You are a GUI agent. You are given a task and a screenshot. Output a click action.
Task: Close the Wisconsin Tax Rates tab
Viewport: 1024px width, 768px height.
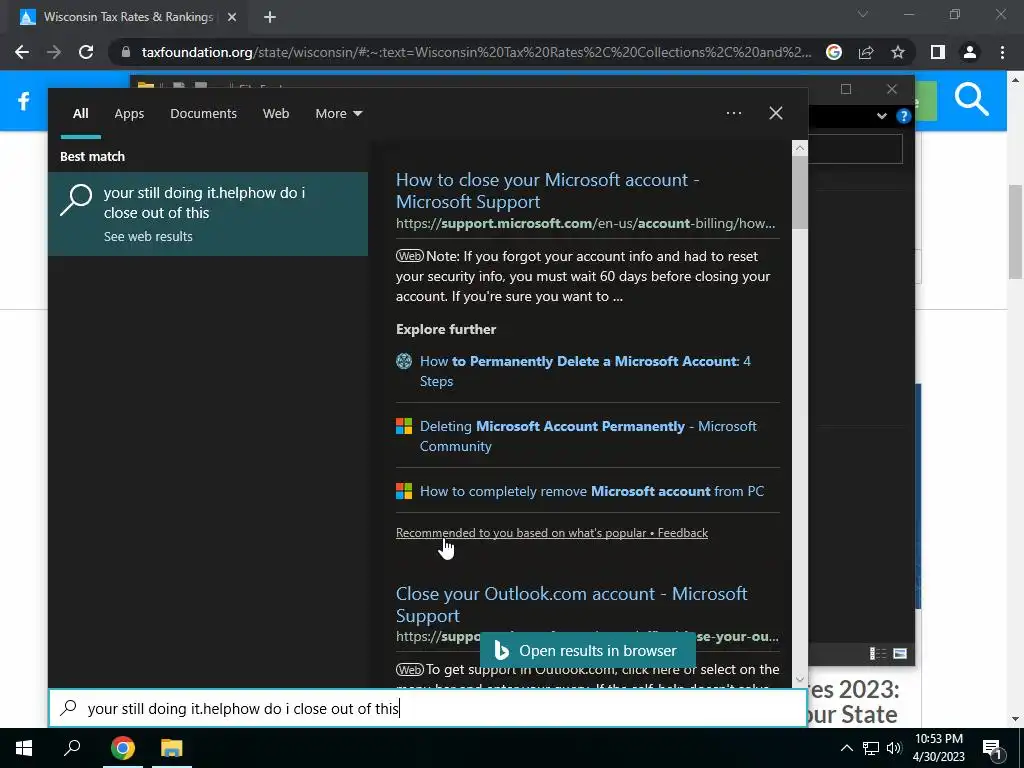[x=232, y=17]
